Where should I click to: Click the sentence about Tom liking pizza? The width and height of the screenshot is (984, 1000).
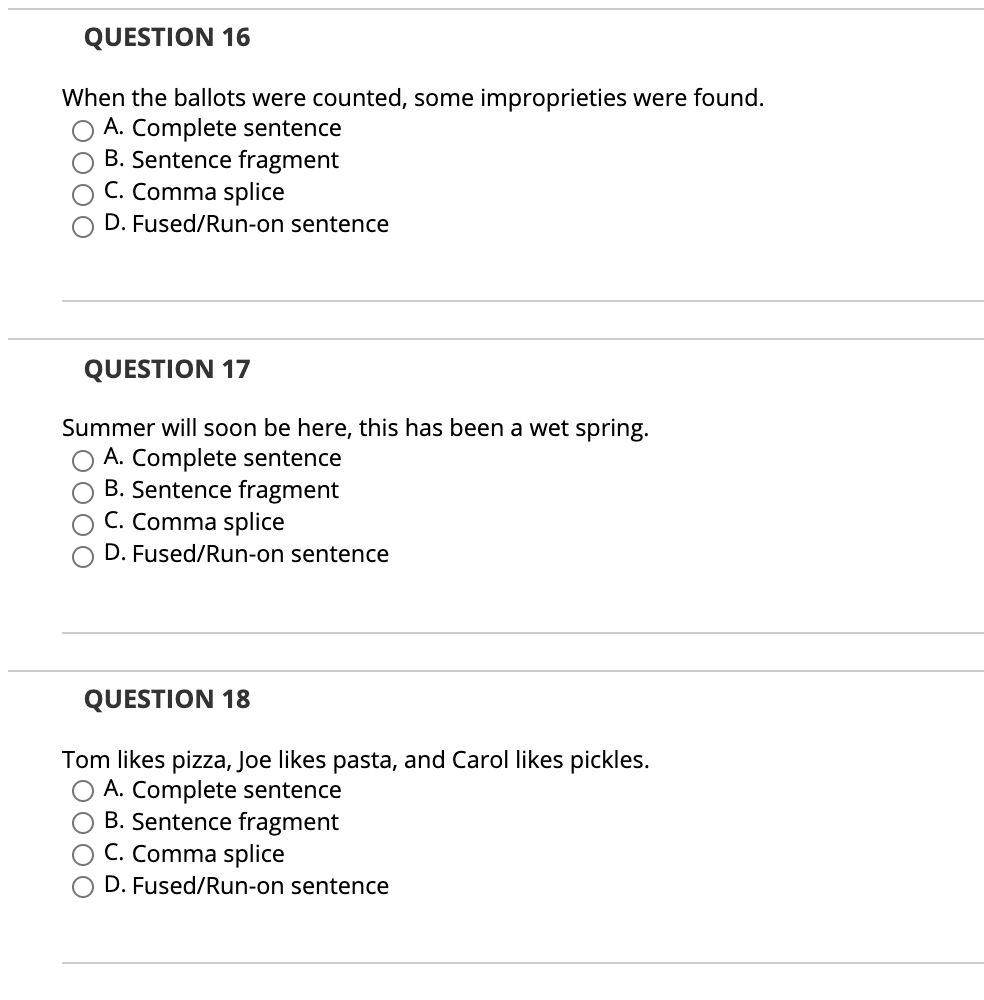point(356,760)
